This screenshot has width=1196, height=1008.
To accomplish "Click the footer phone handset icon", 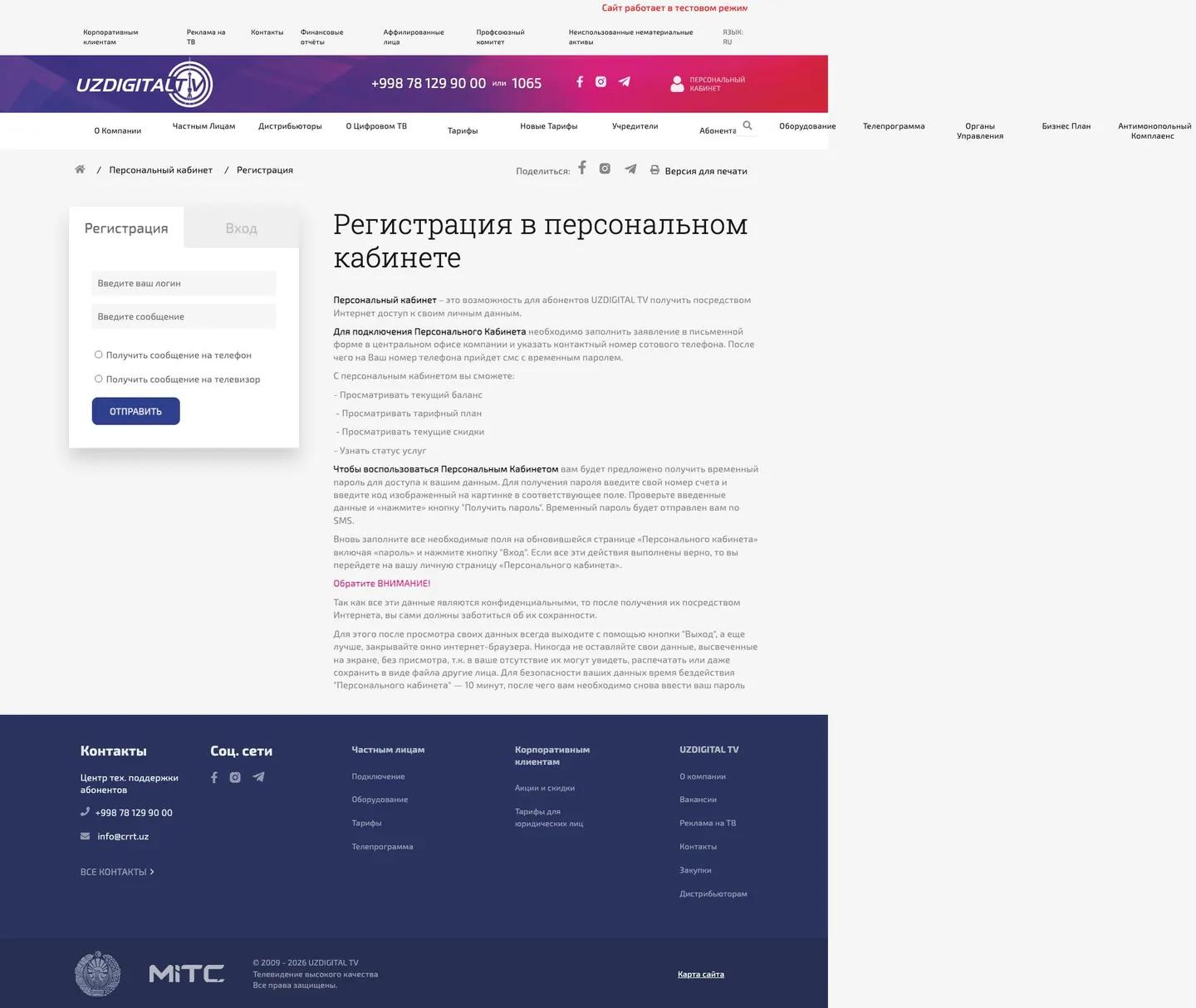I will pos(85,812).
